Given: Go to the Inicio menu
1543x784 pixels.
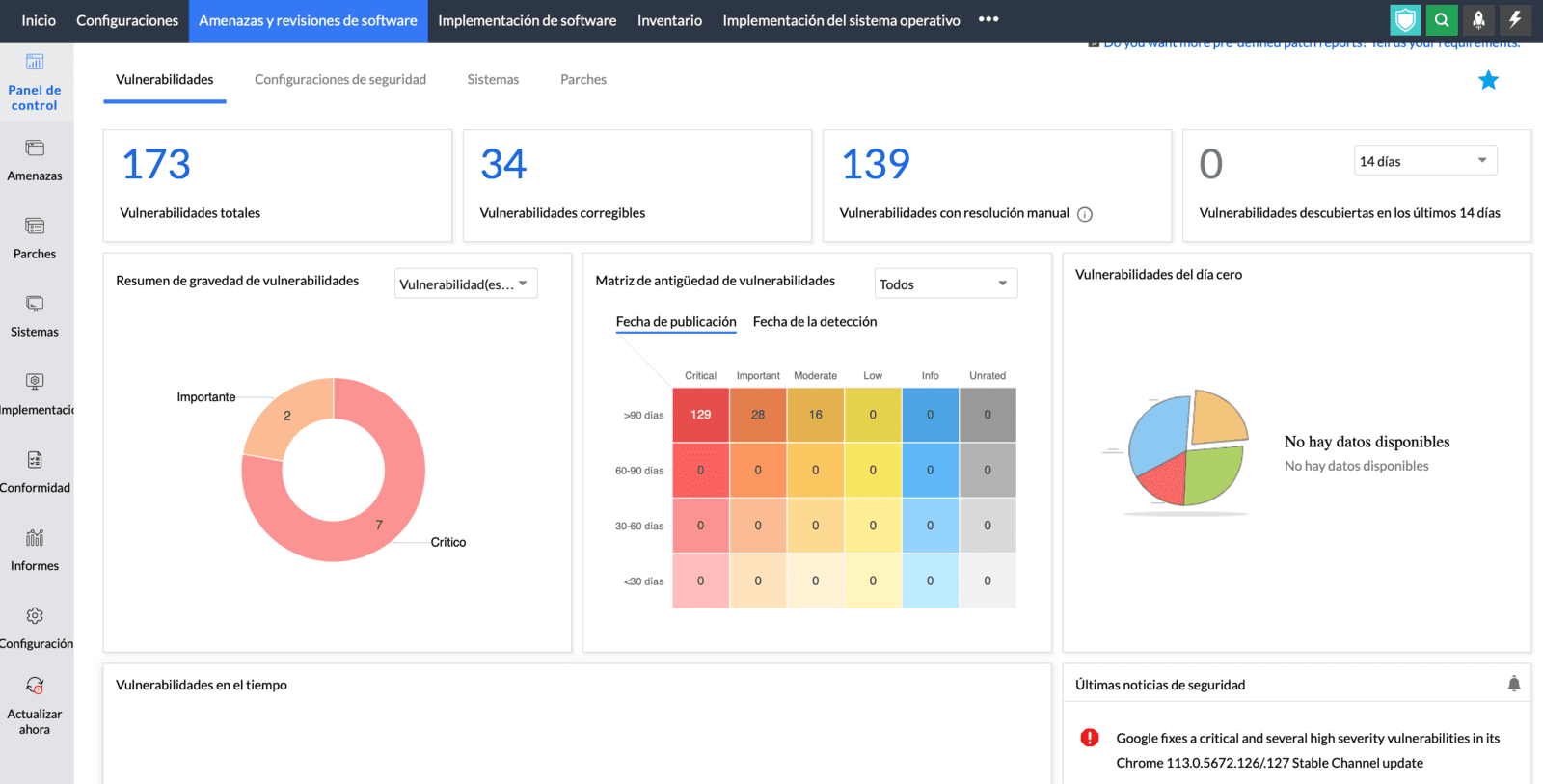Looking at the screenshot, I should click(39, 20).
